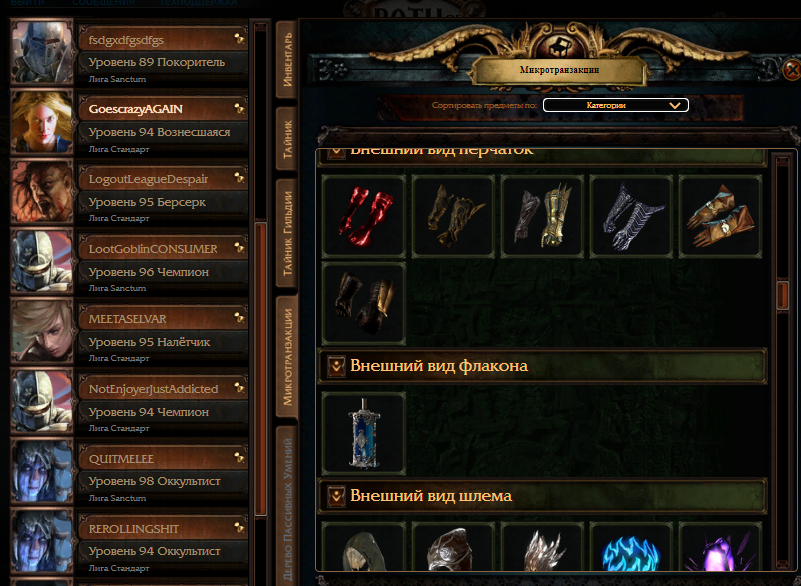Select the dark hooded helmet skin
The image size is (801, 586).
pyautogui.click(x=364, y=547)
